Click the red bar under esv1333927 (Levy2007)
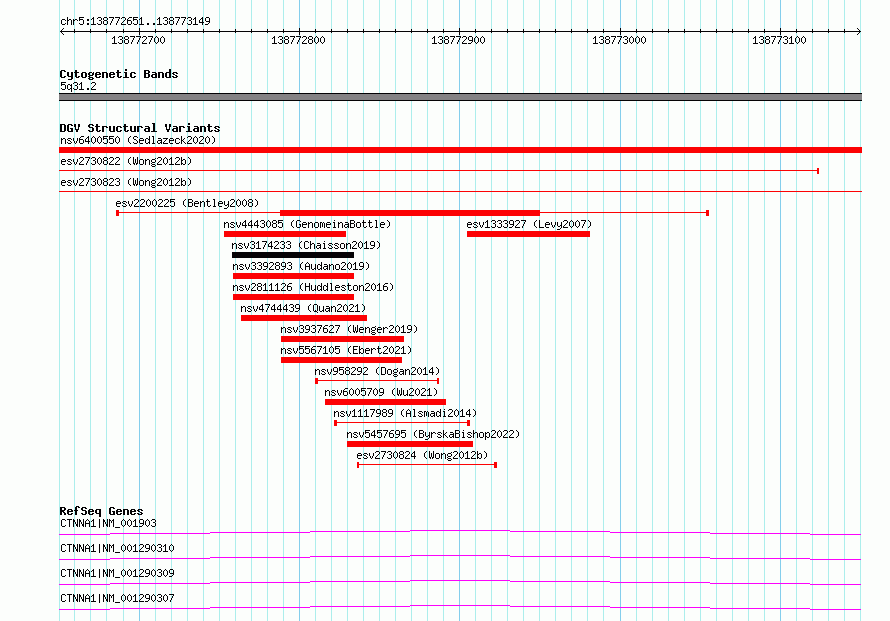The width and height of the screenshot is (890, 621). pos(528,234)
